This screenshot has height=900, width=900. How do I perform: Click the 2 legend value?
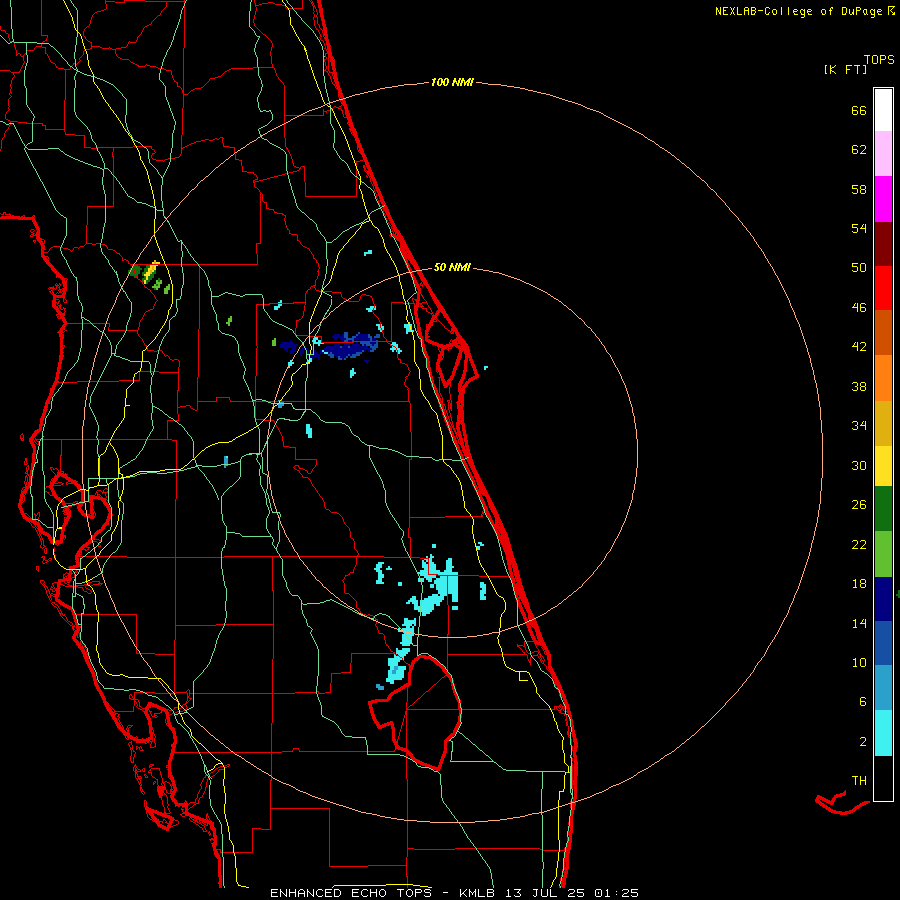(x=862, y=742)
